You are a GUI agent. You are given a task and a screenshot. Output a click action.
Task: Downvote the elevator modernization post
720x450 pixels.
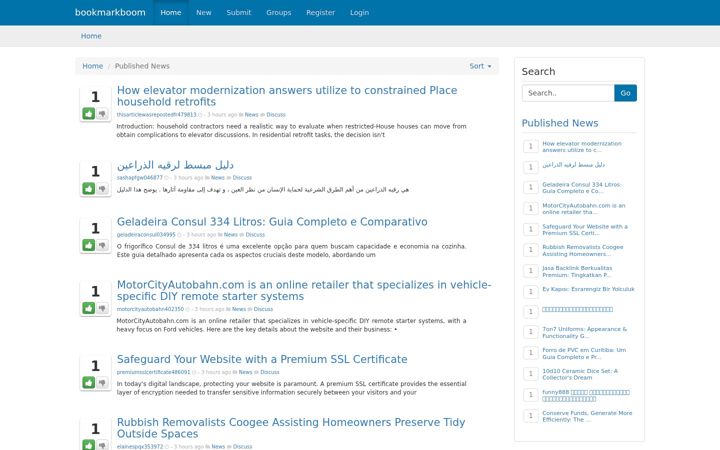tap(102, 113)
